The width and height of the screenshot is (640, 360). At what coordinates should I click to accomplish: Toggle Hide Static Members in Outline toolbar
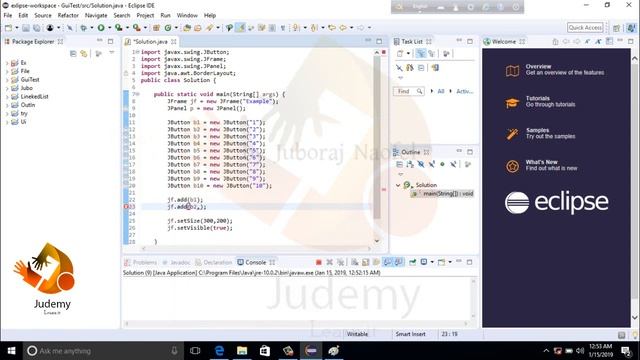(431, 164)
